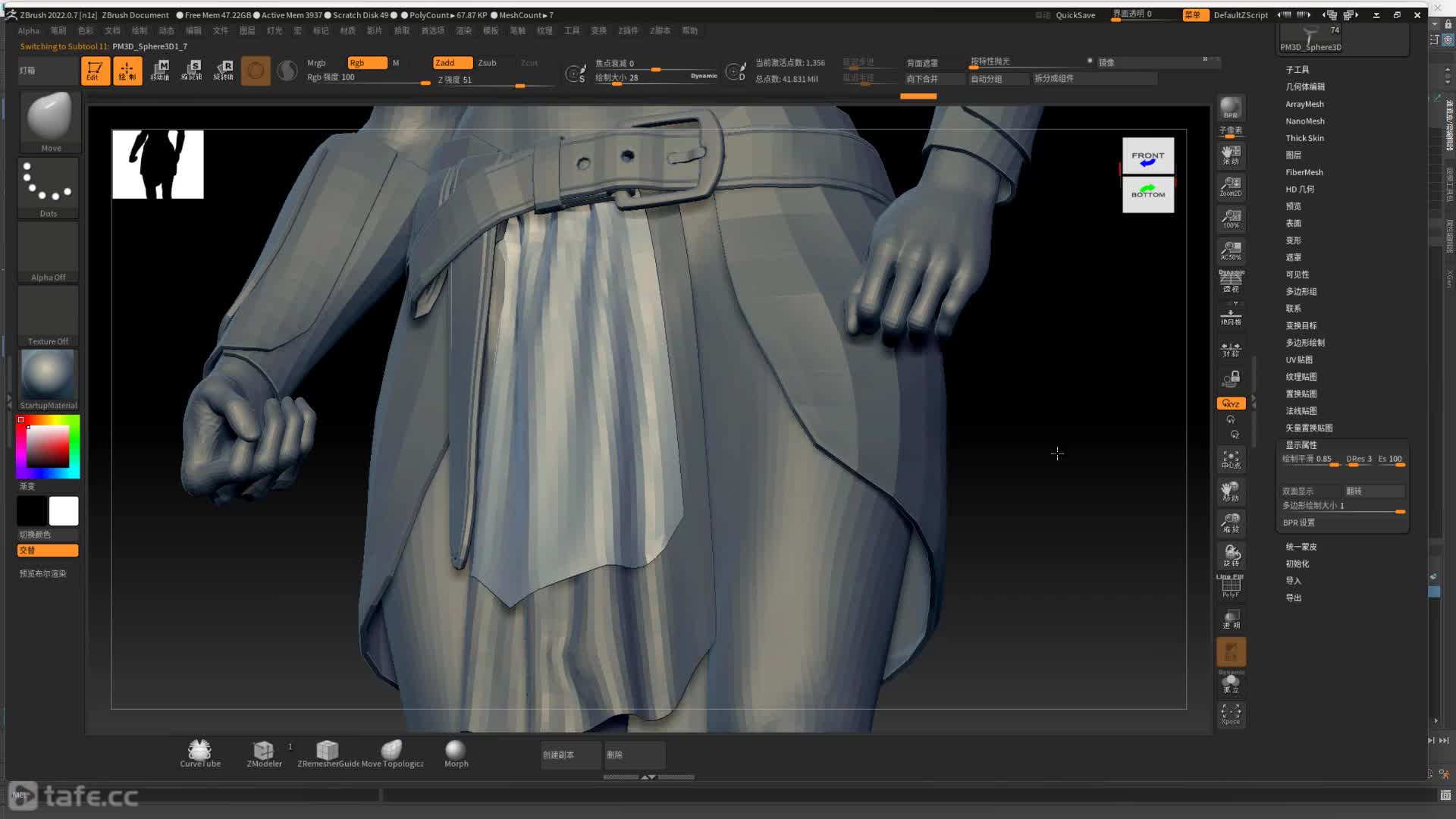Screen dimensions: 1456x819
Task: Select the Move gizmo (M) tool
Action: pos(160,71)
